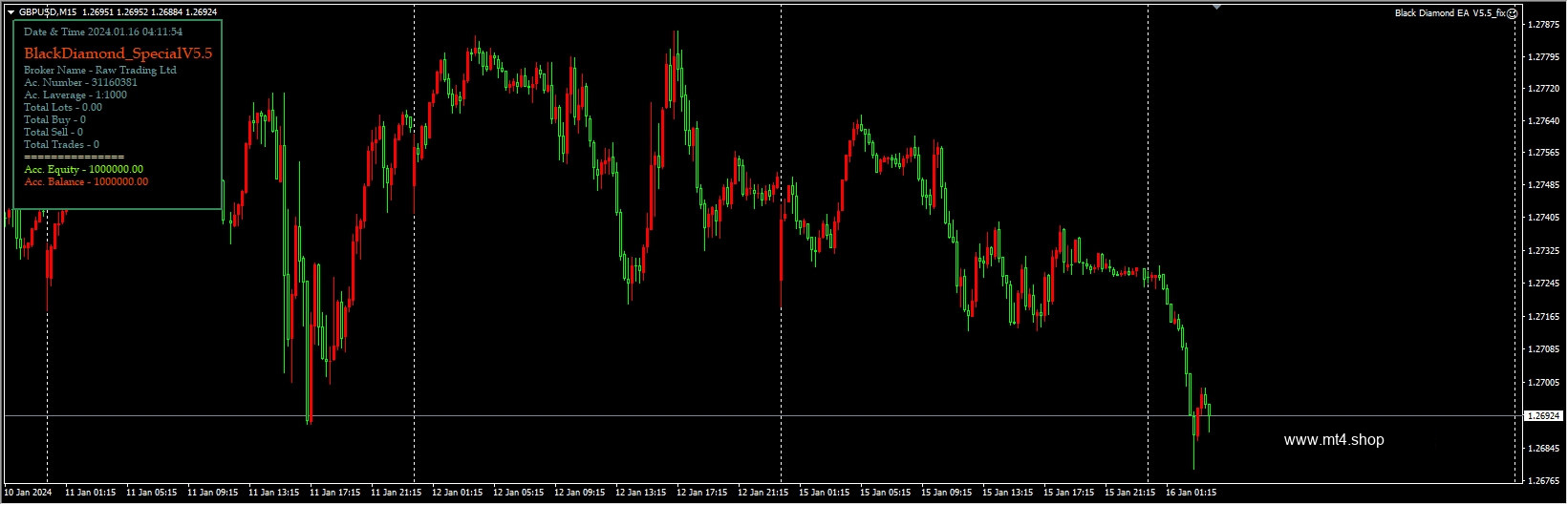Click the one-click trading arrow beside GBPUSD,M15
The width and height of the screenshot is (1568, 505).
point(11,12)
